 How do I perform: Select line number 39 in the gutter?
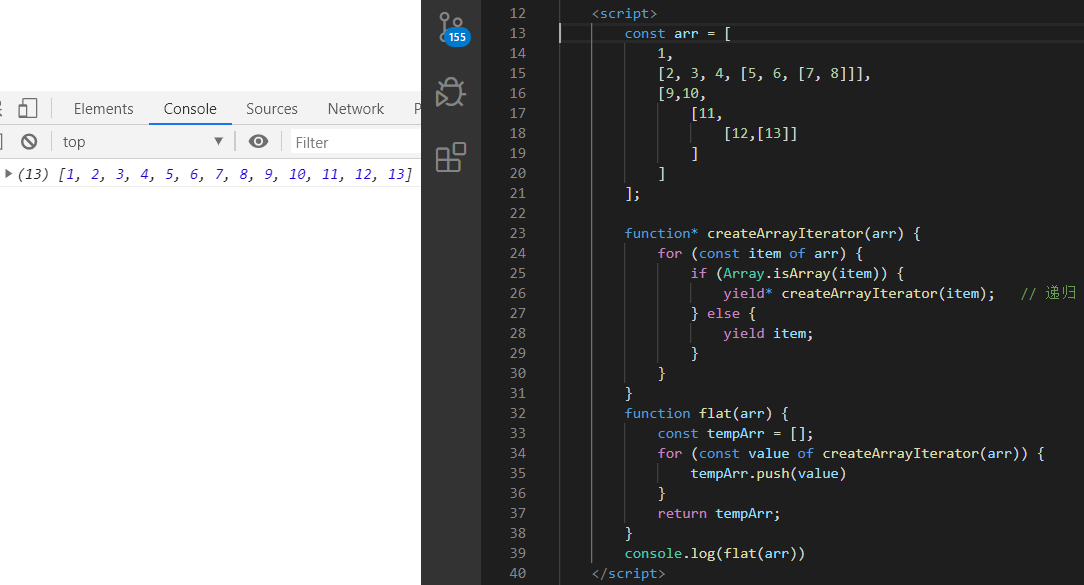point(517,553)
